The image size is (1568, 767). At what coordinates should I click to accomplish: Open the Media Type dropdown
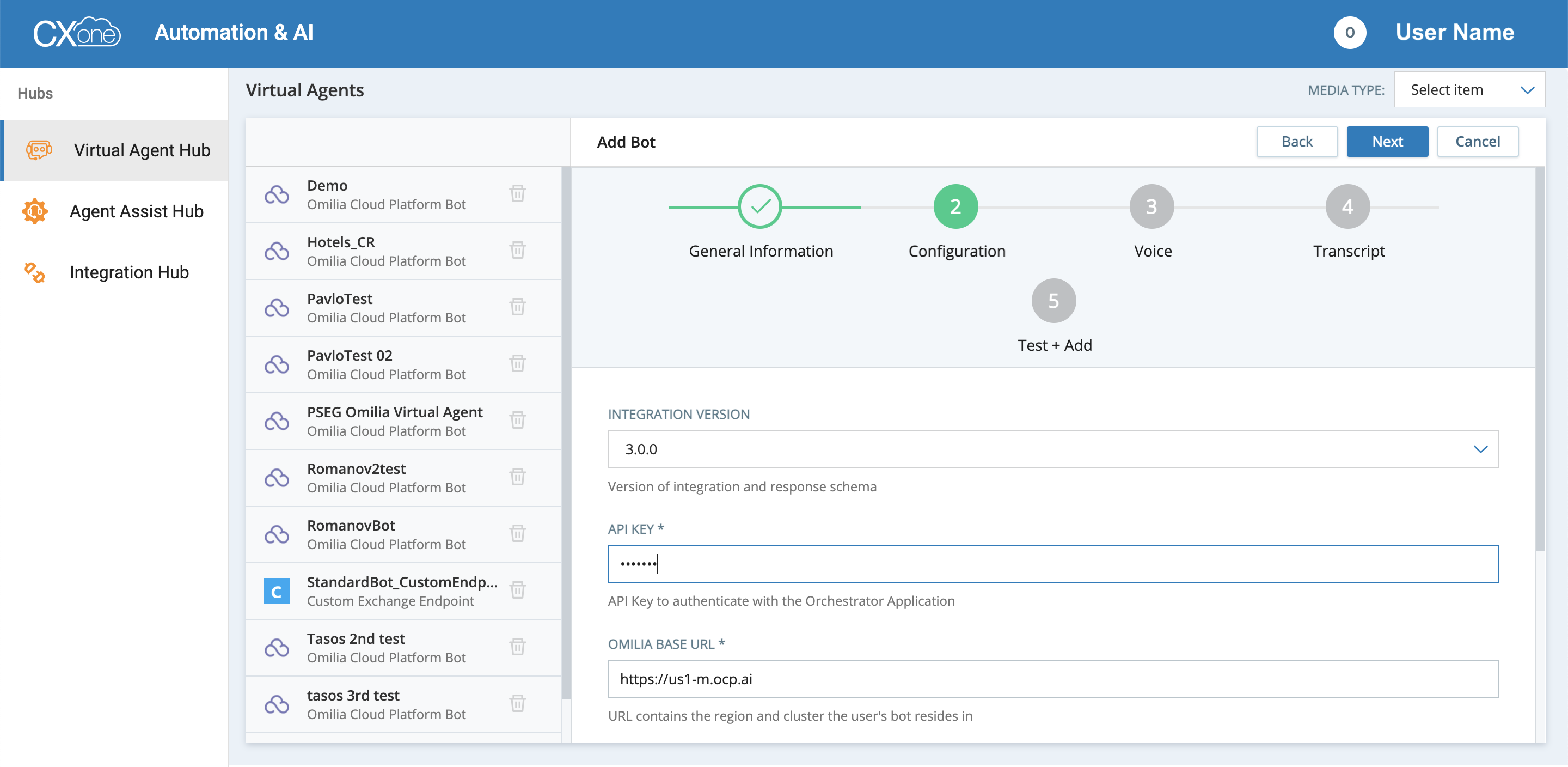(1469, 90)
